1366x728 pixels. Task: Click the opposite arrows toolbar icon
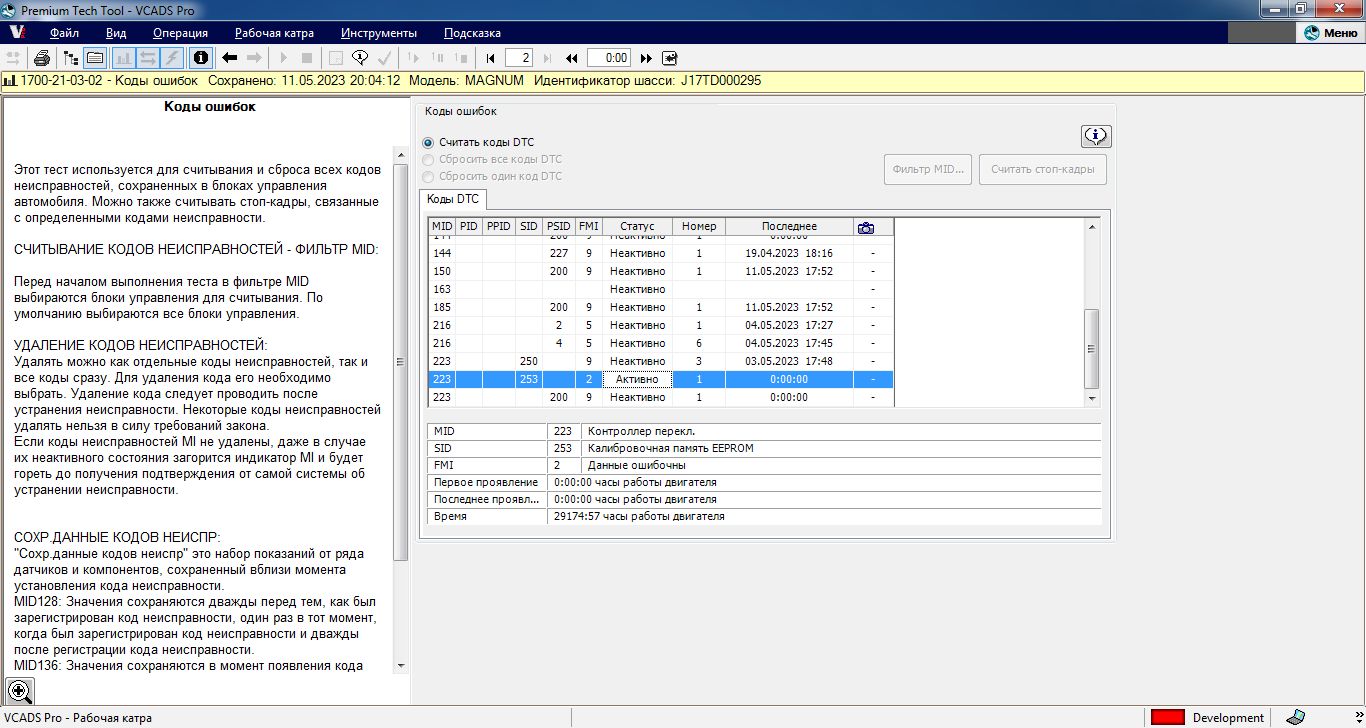148,58
